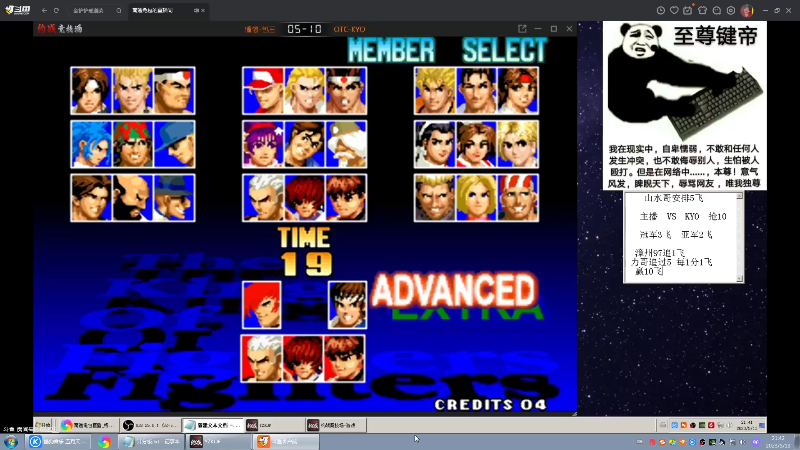Pick the brown-haired Kyo portrait in top-left team
Screen dimensions: 800x450
tap(91, 90)
